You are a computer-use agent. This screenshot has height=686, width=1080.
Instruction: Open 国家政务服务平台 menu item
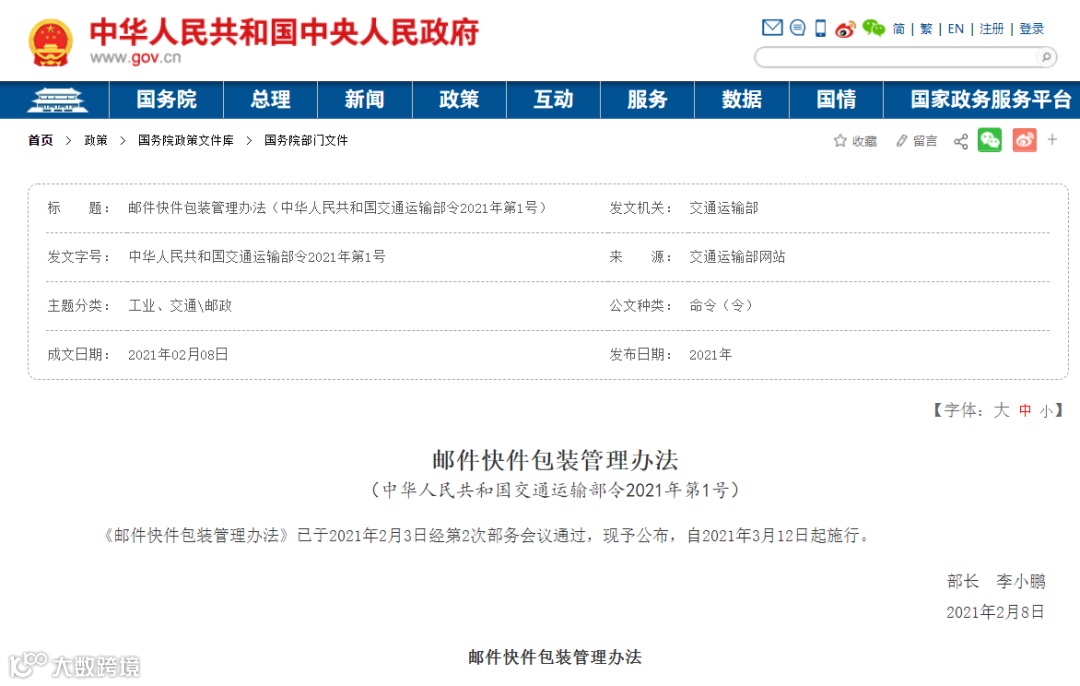990,100
